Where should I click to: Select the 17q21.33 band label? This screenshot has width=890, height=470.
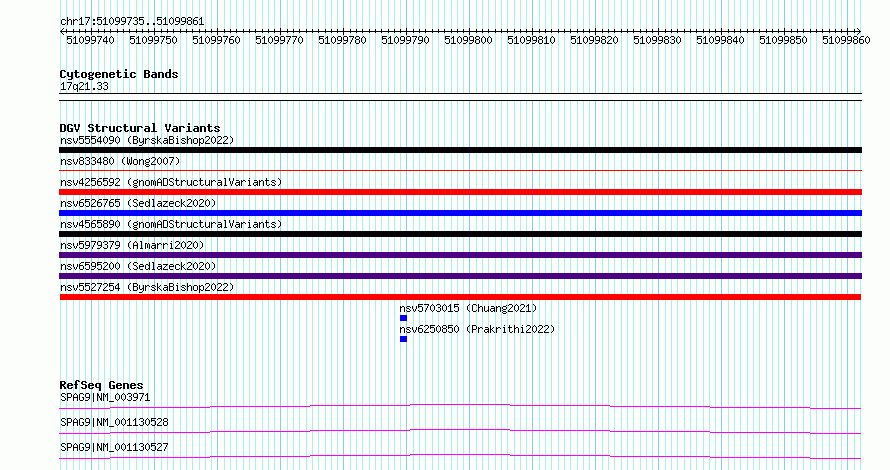(x=84, y=86)
